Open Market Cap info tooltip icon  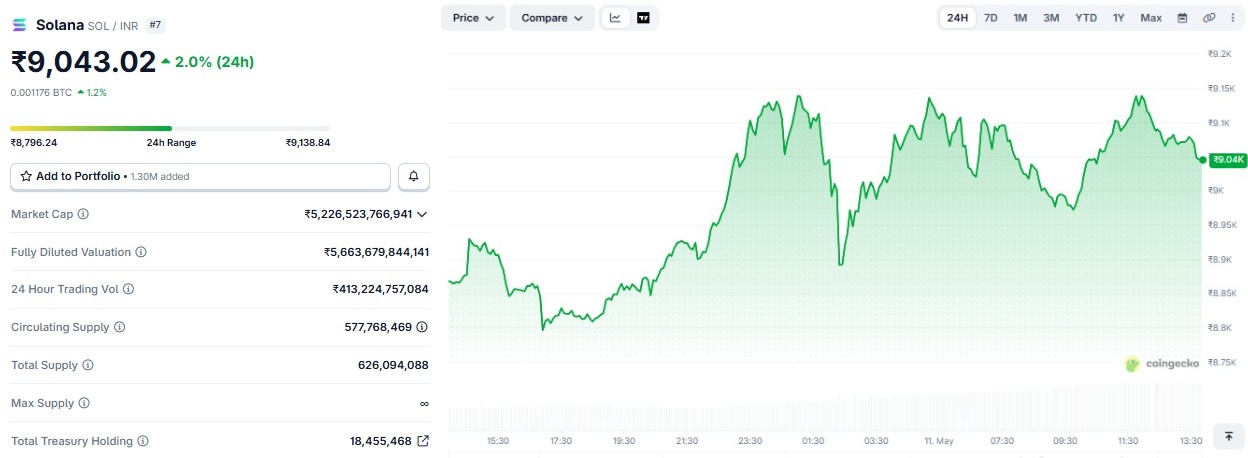coord(83,214)
